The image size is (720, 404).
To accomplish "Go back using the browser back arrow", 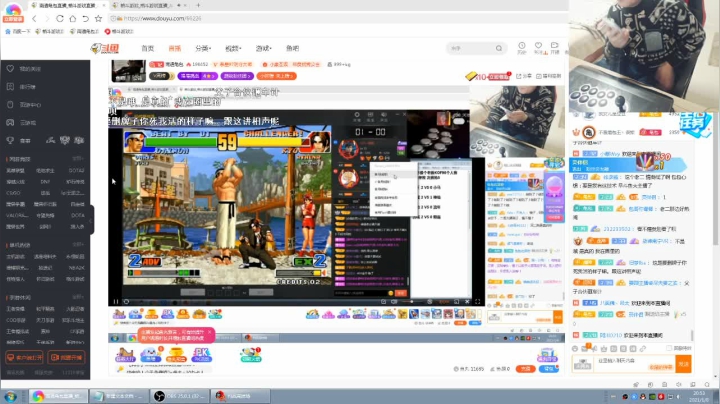I will point(34,19).
